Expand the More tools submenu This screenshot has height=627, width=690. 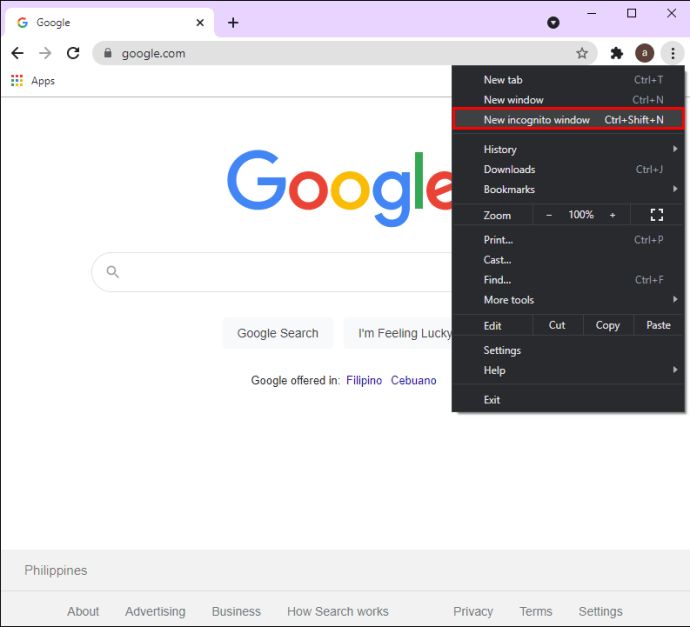(568, 300)
